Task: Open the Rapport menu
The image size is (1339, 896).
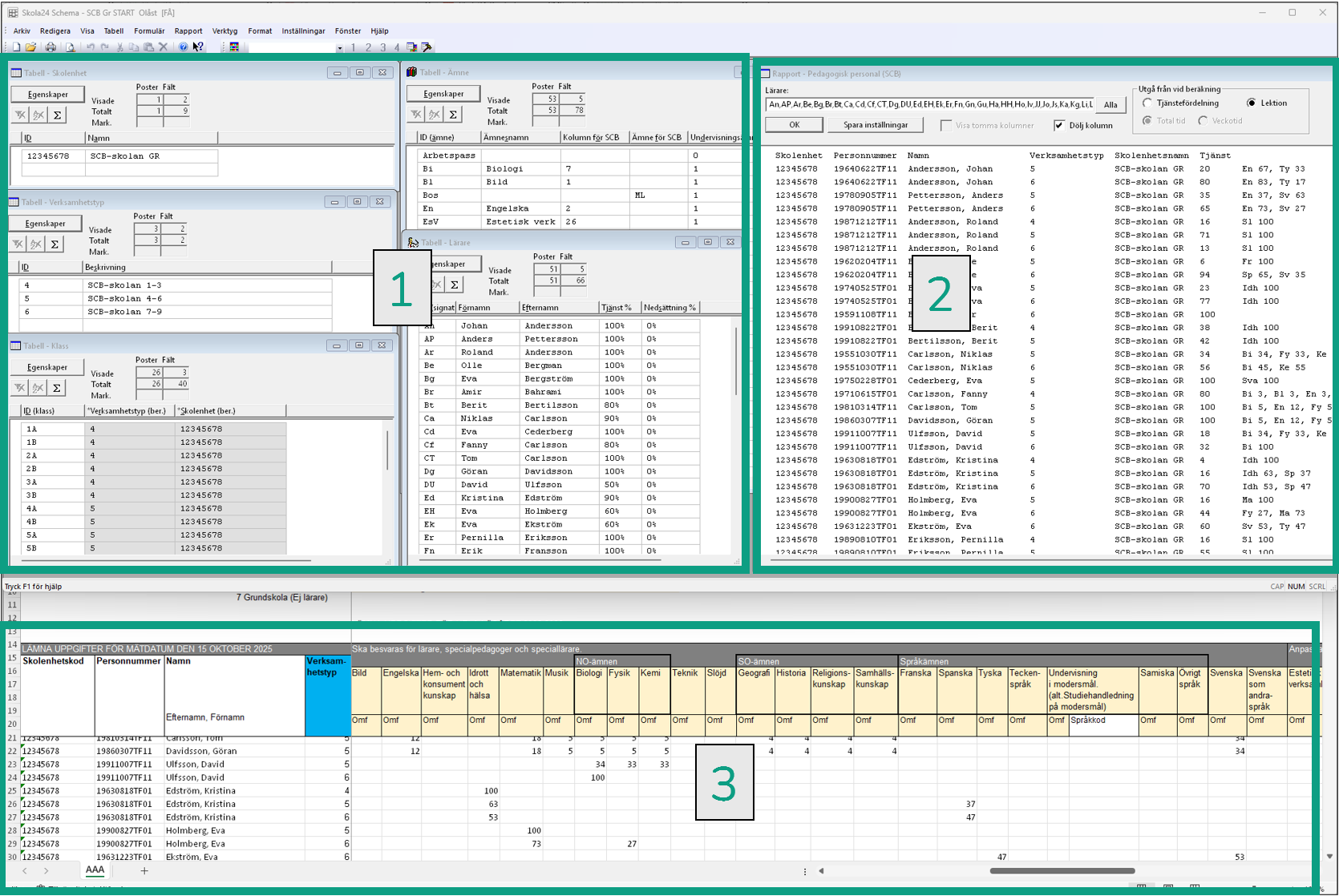Action: point(188,31)
